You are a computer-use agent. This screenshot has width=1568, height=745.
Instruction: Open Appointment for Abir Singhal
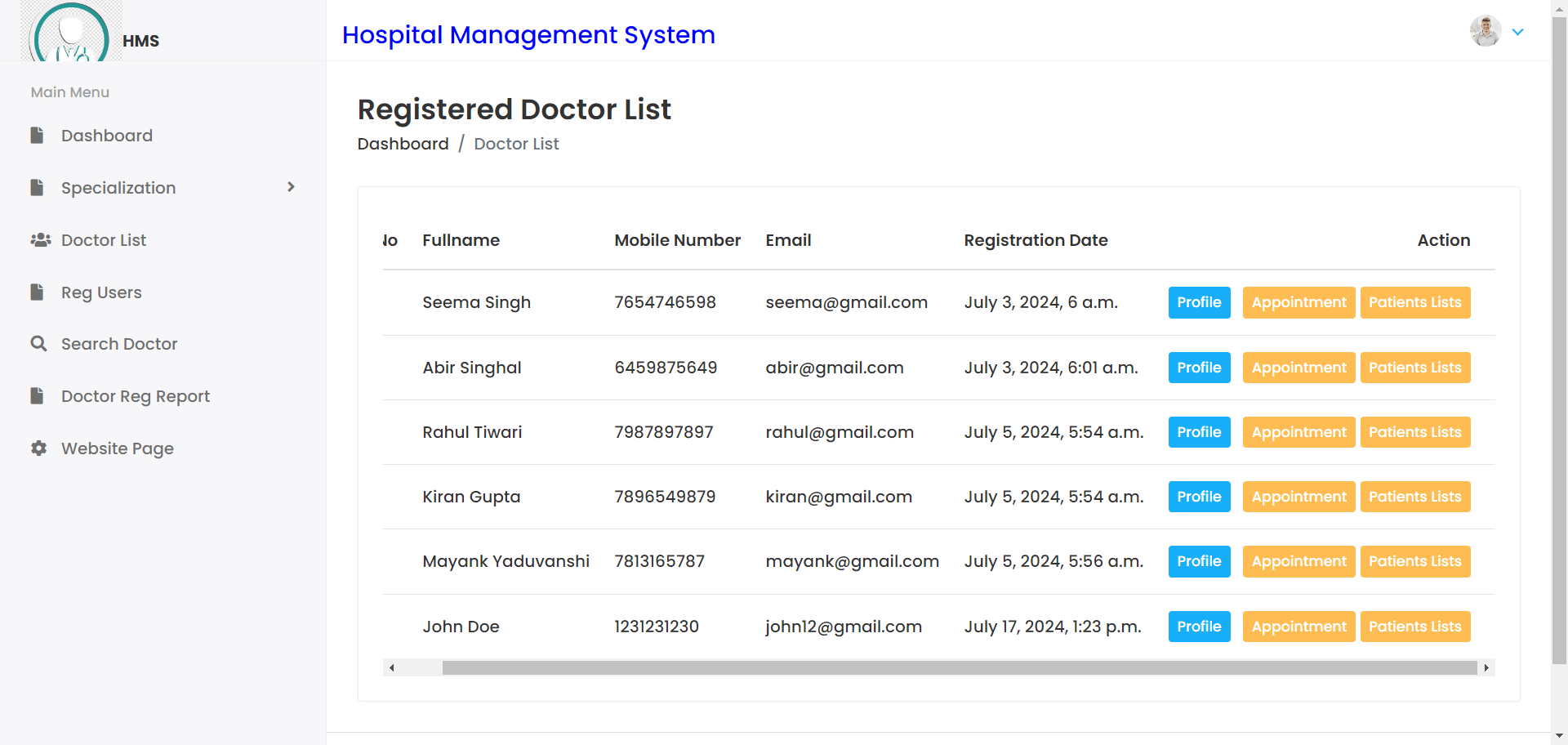(x=1298, y=368)
